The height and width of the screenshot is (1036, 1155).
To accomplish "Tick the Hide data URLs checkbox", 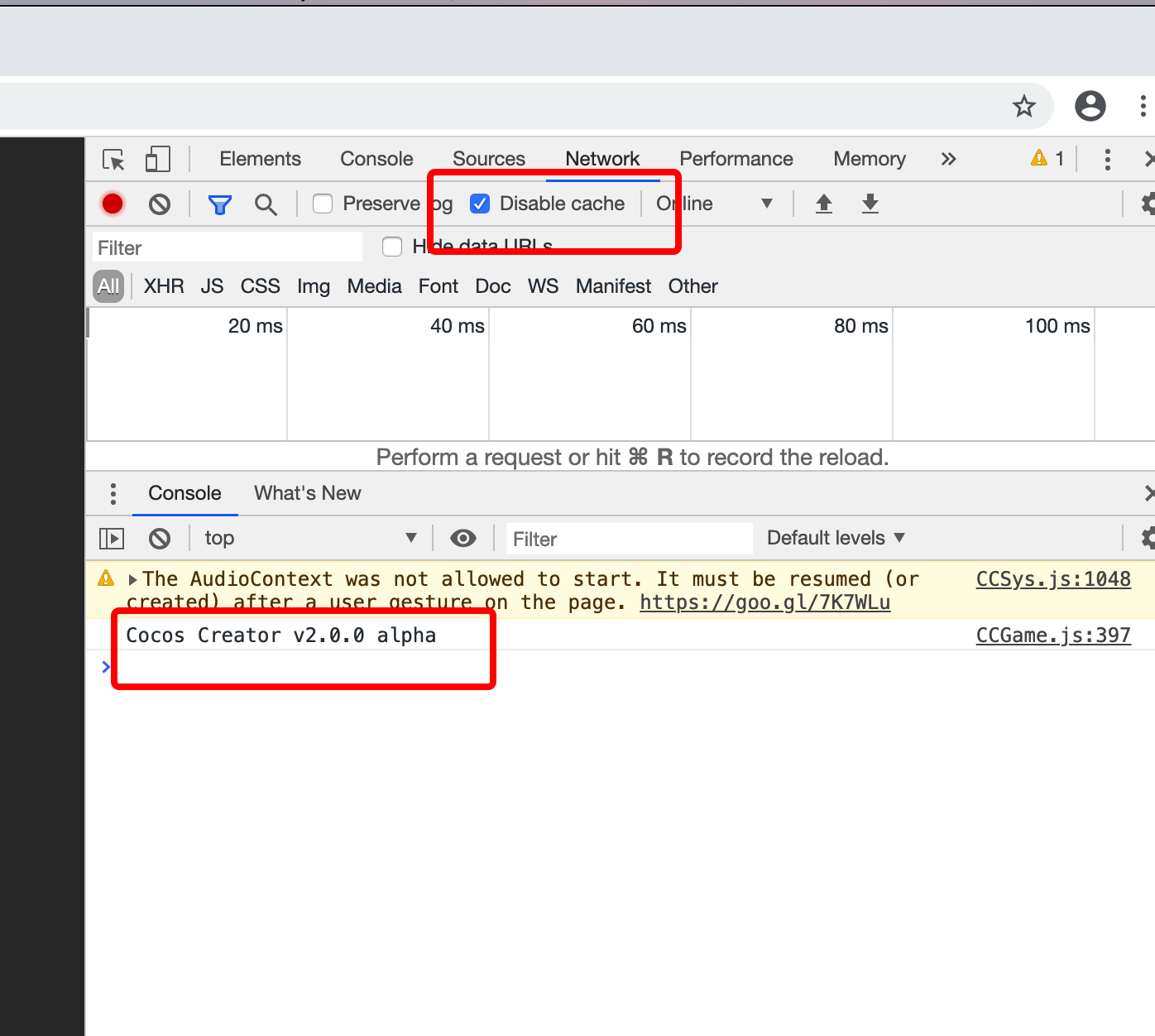I will pos(392,247).
